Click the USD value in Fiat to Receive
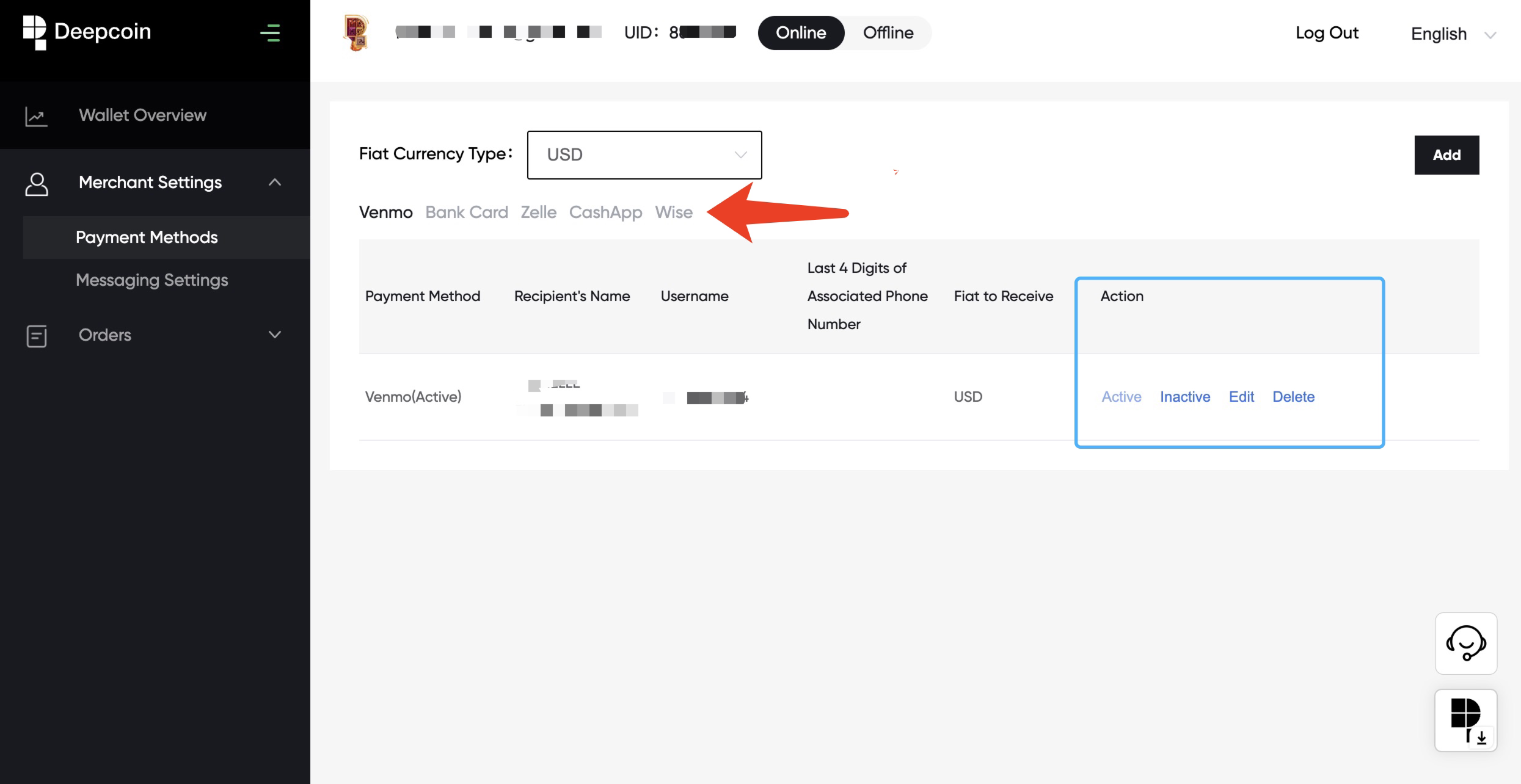This screenshot has width=1521, height=784. [x=968, y=397]
